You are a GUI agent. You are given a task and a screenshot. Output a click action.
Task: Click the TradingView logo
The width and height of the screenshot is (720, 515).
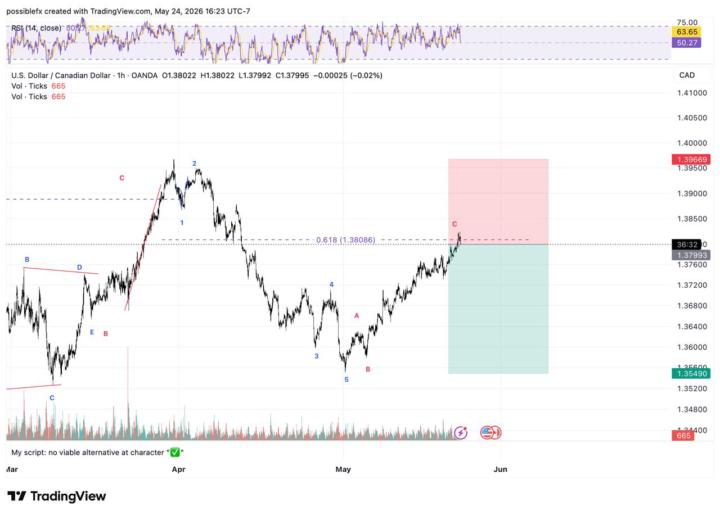coord(57,496)
